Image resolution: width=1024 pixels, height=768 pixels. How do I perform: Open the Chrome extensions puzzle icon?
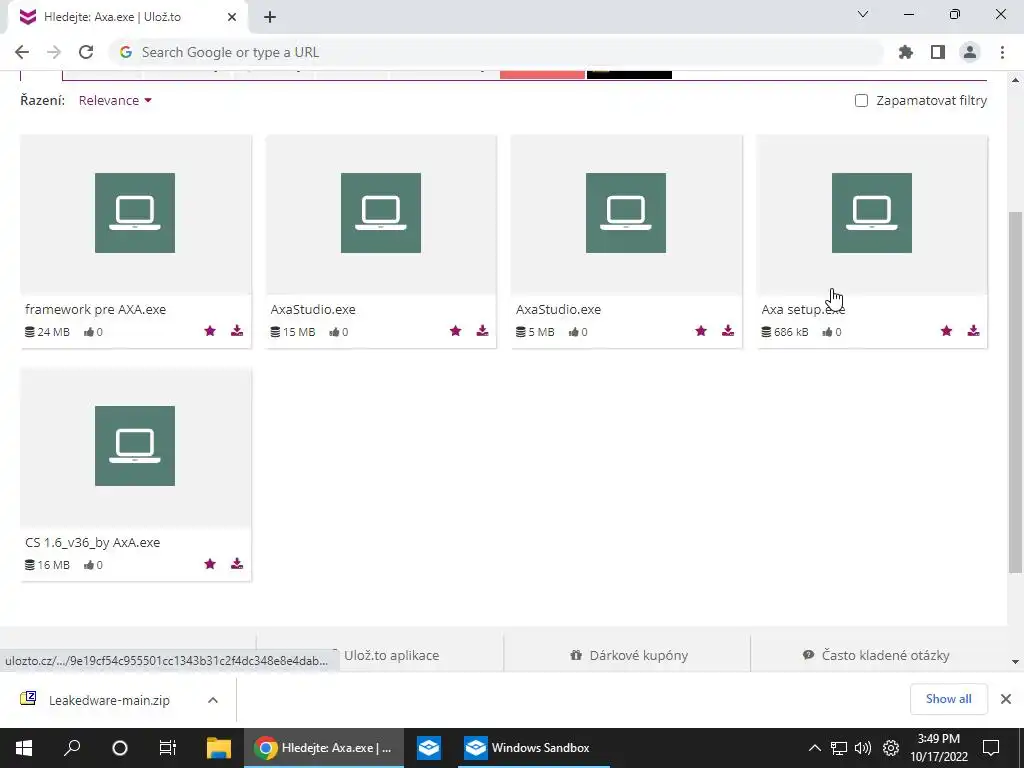click(906, 52)
